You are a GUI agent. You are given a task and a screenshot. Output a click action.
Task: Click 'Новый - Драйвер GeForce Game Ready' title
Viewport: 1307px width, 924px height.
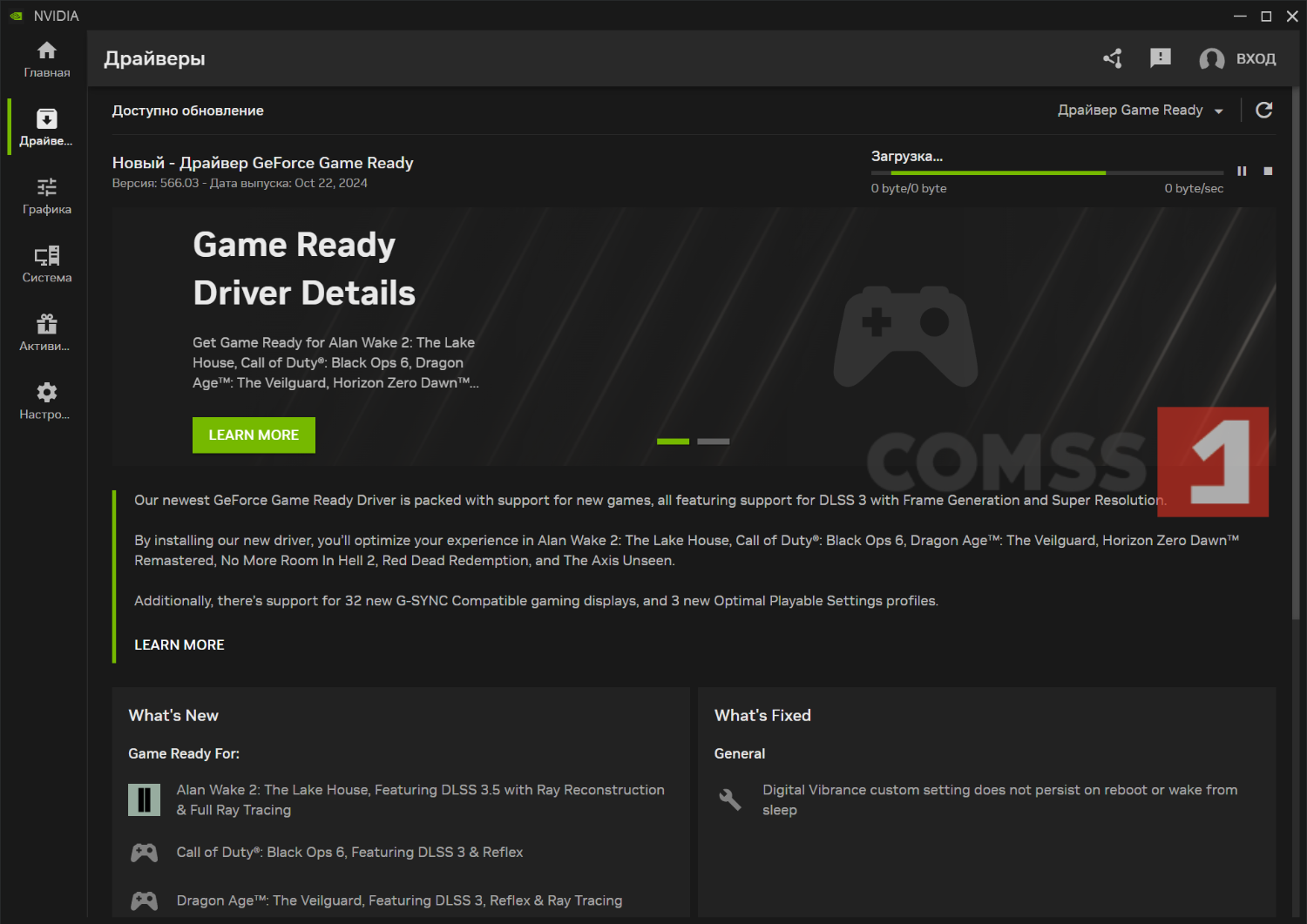[x=263, y=163]
